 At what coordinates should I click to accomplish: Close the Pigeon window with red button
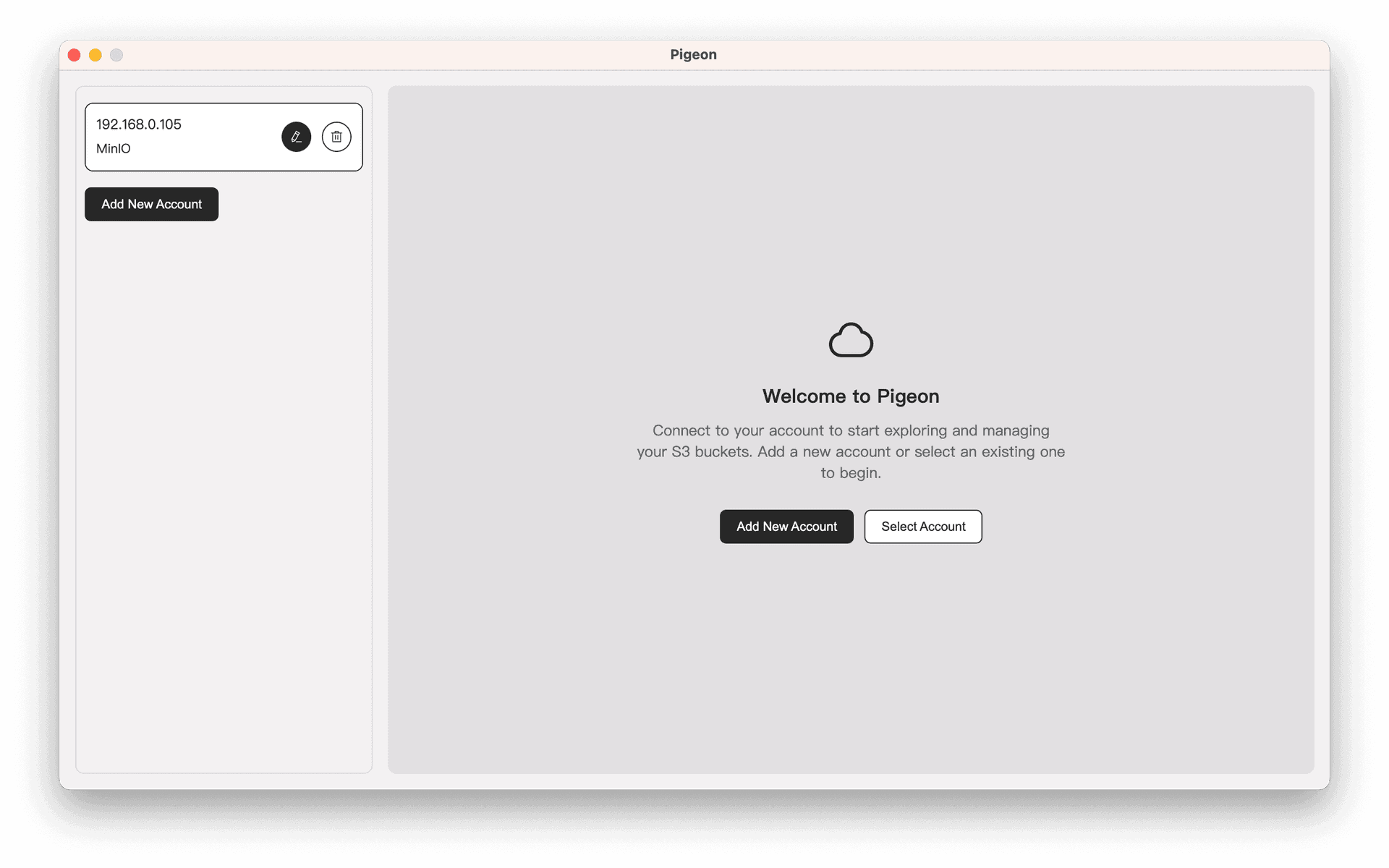coord(74,55)
